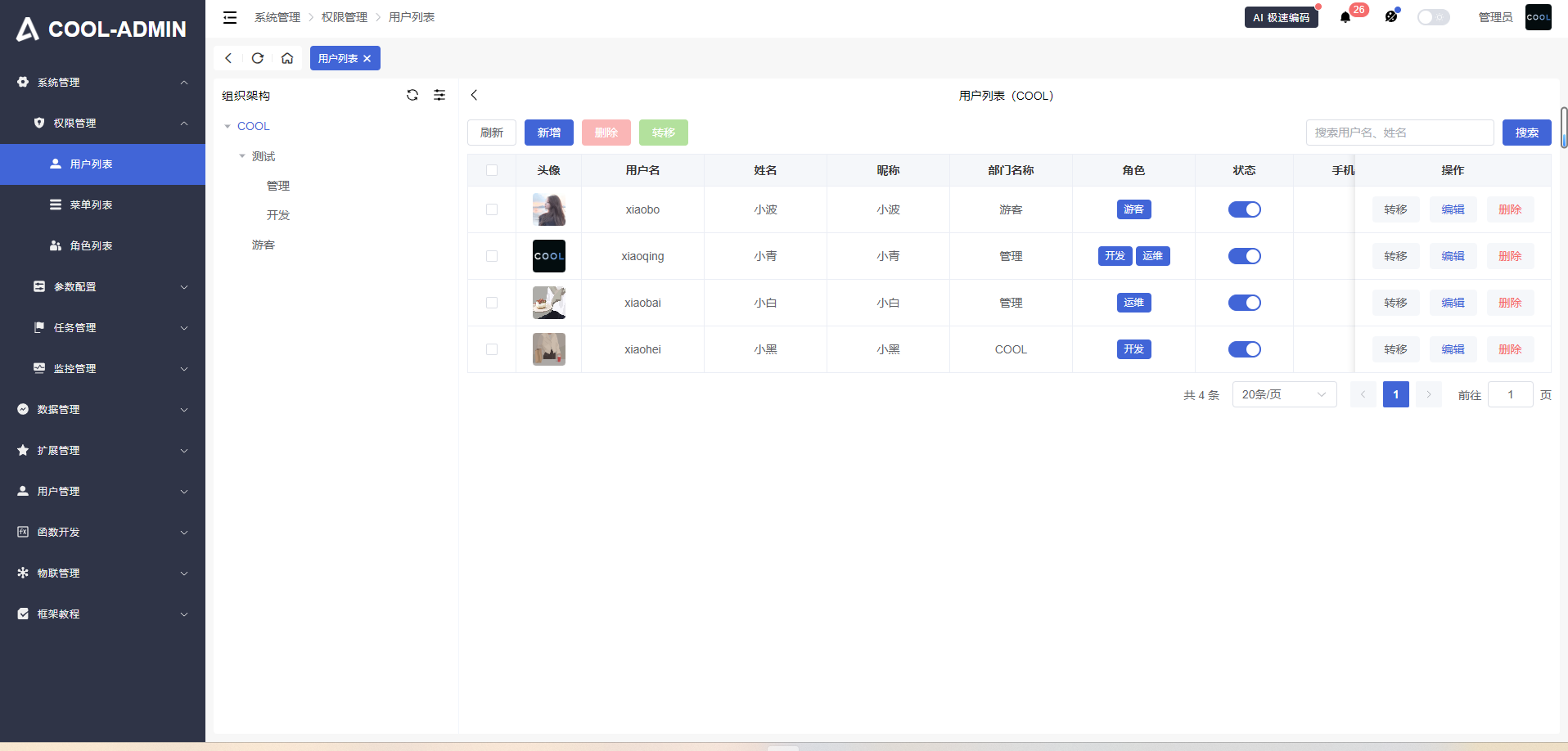Image resolution: width=1568 pixels, height=751 pixels.
Task: Click the theme settings icon beside the bell
Action: point(1391,16)
